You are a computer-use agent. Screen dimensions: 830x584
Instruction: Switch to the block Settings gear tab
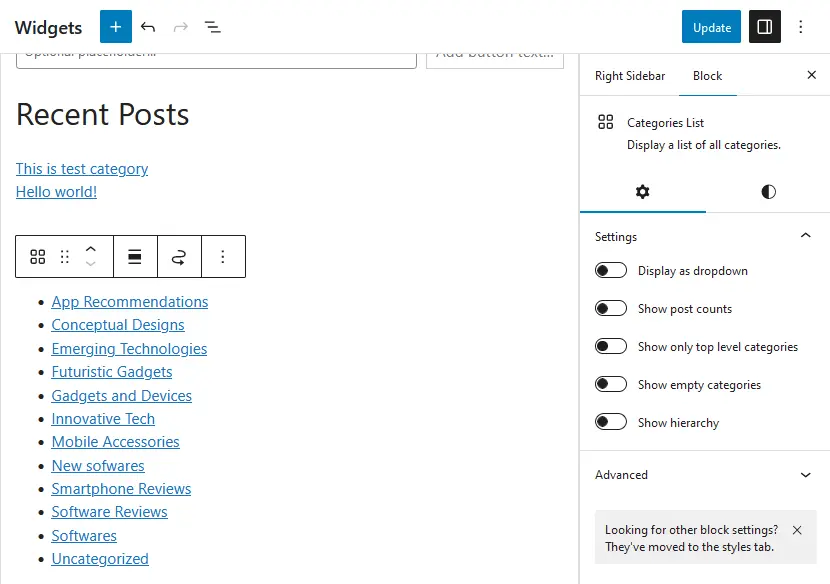point(643,192)
